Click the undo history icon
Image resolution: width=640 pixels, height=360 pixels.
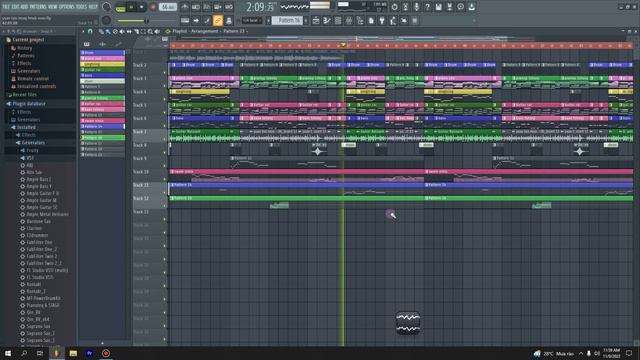point(394,7)
